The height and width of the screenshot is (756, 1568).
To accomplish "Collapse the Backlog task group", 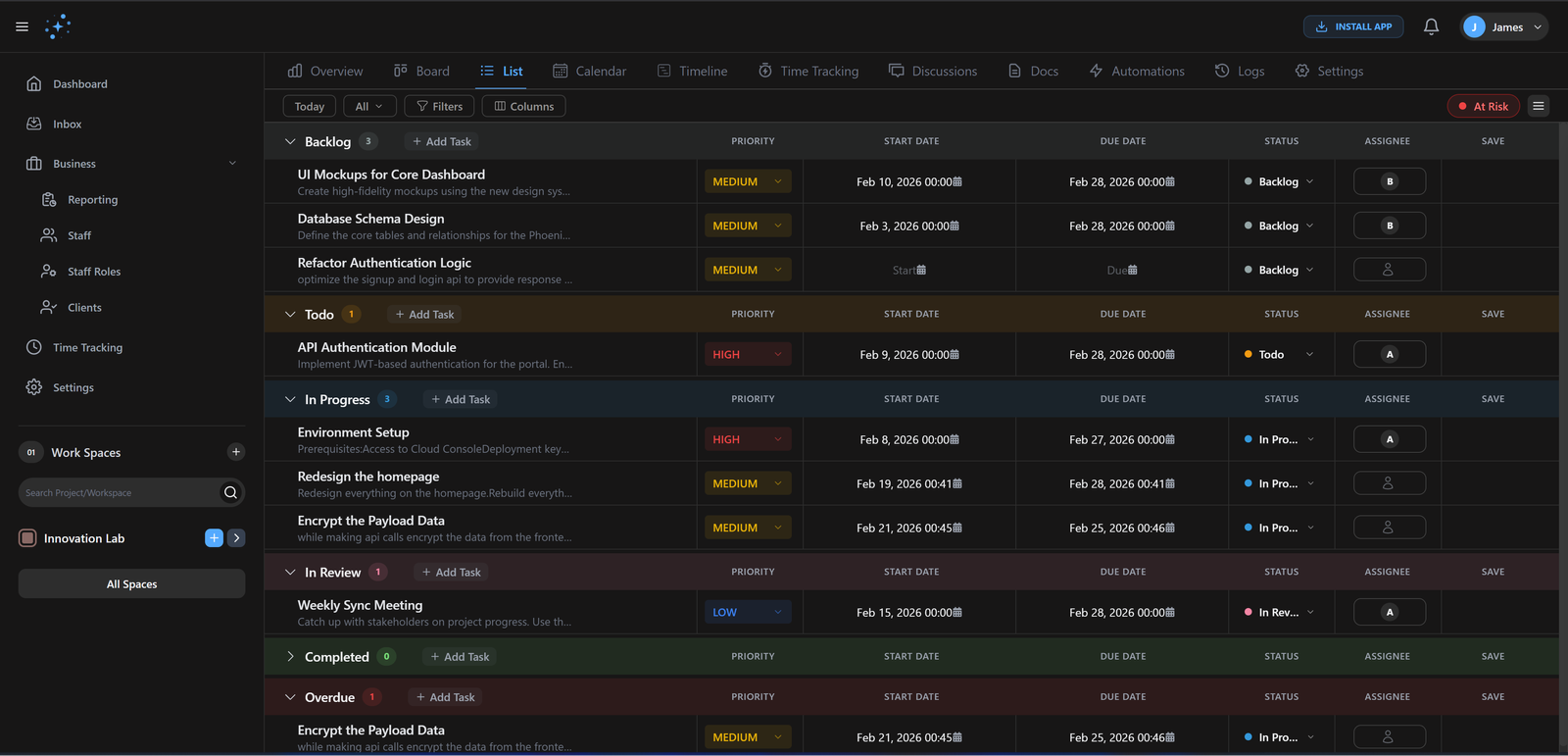I will pos(290,142).
